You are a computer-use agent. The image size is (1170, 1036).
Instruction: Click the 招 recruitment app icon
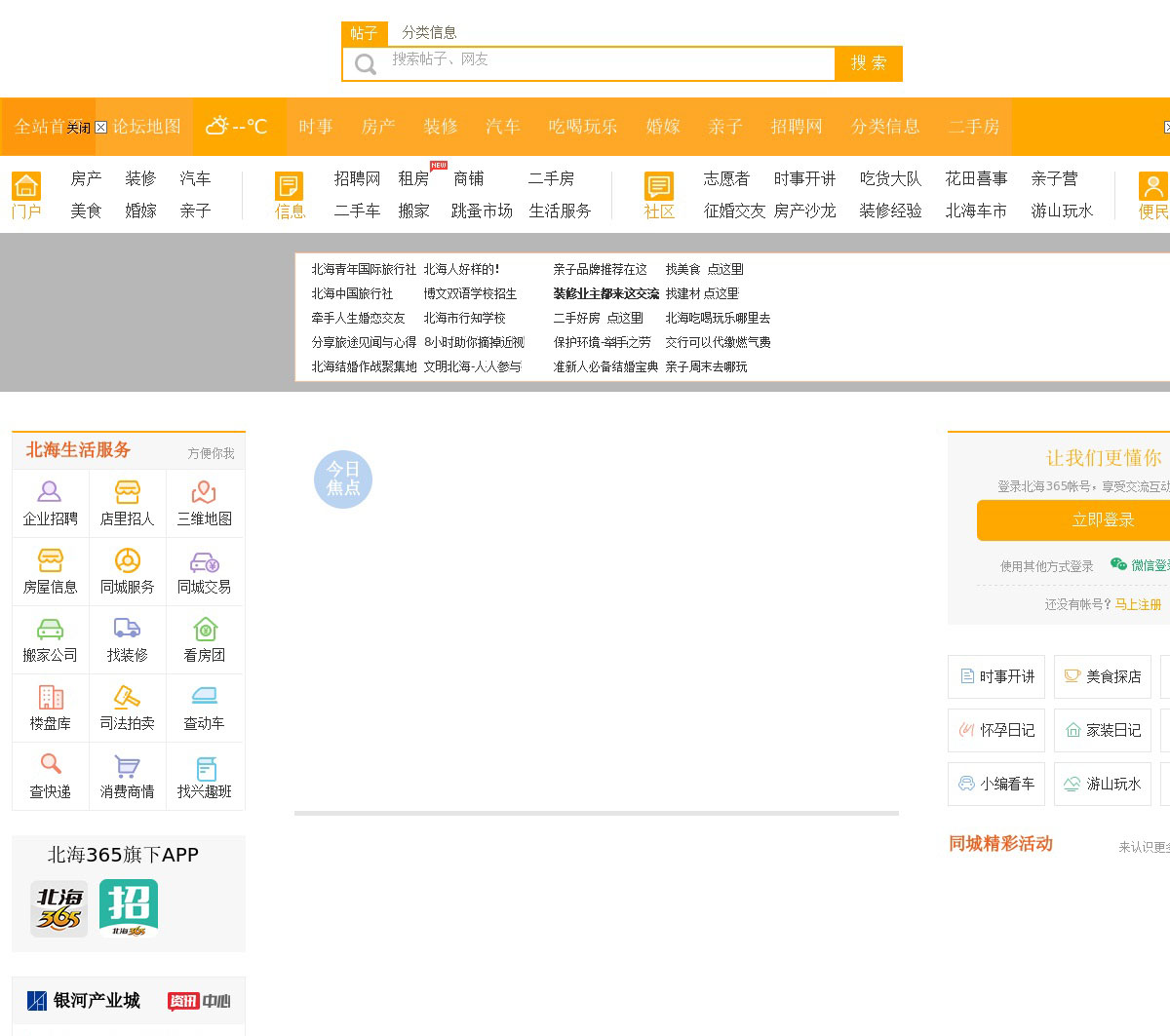click(x=129, y=908)
